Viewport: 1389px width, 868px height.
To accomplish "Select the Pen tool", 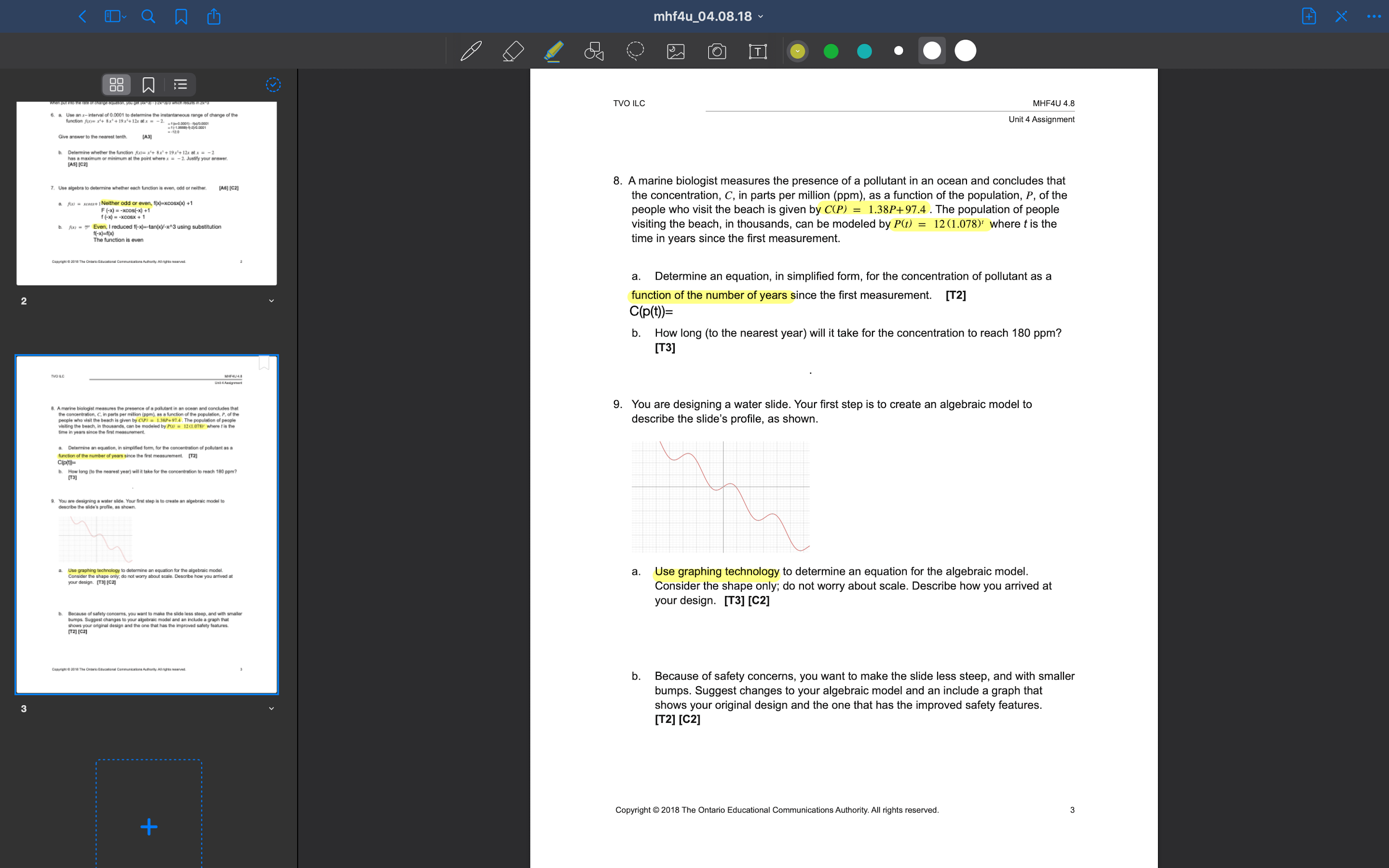I will coord(471,51).
